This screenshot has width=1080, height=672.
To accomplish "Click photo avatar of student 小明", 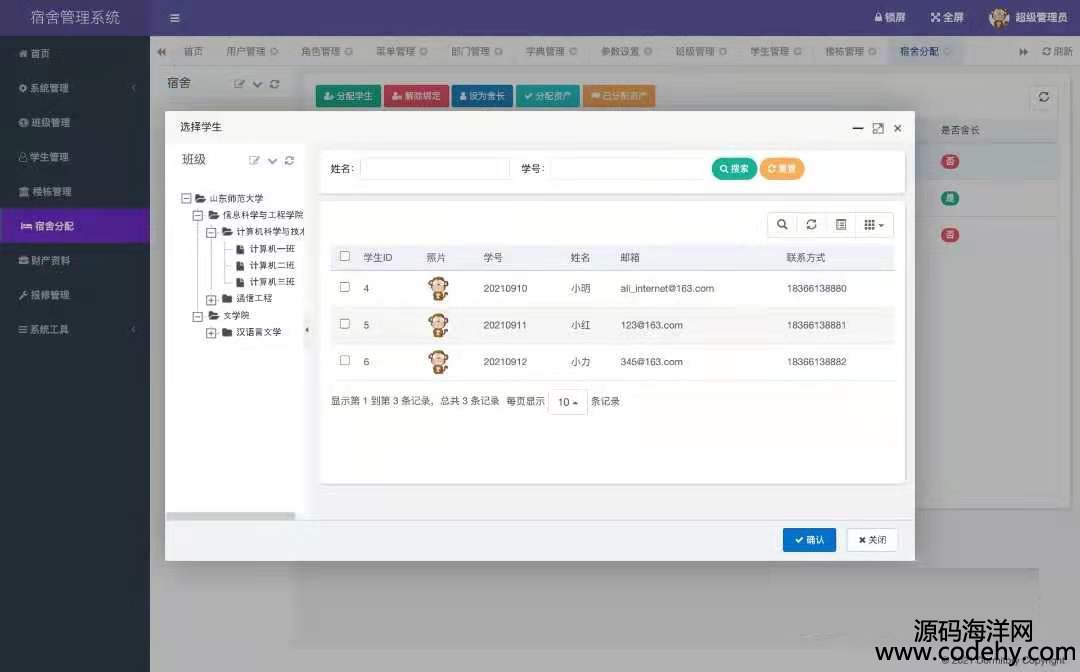I will pos(438,288).
